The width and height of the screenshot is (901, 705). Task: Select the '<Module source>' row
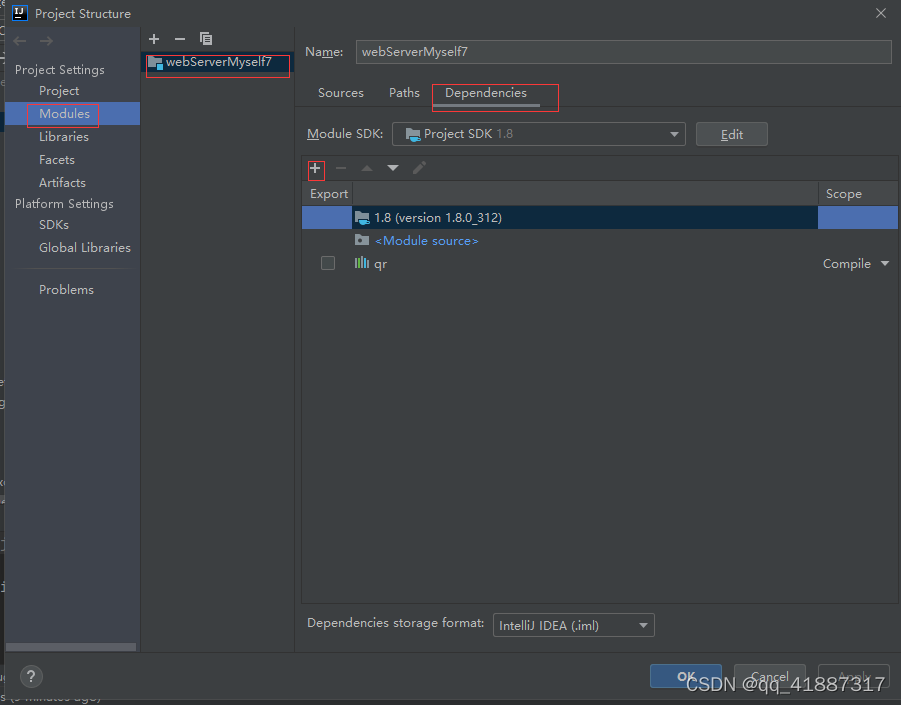click(x=599, y=240)
